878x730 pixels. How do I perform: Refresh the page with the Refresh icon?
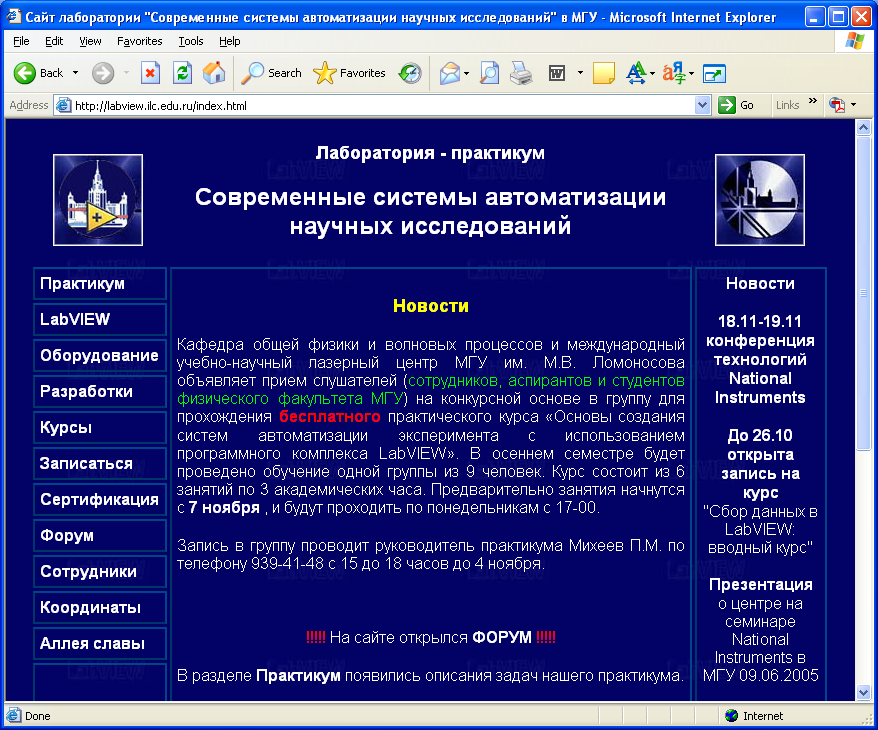[x=182, y=73]
